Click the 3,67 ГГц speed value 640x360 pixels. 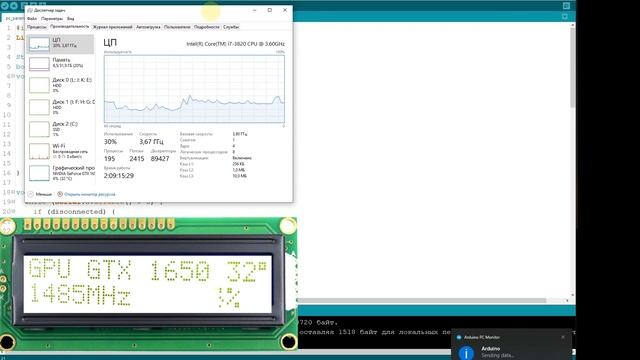[x=151, y=142]
